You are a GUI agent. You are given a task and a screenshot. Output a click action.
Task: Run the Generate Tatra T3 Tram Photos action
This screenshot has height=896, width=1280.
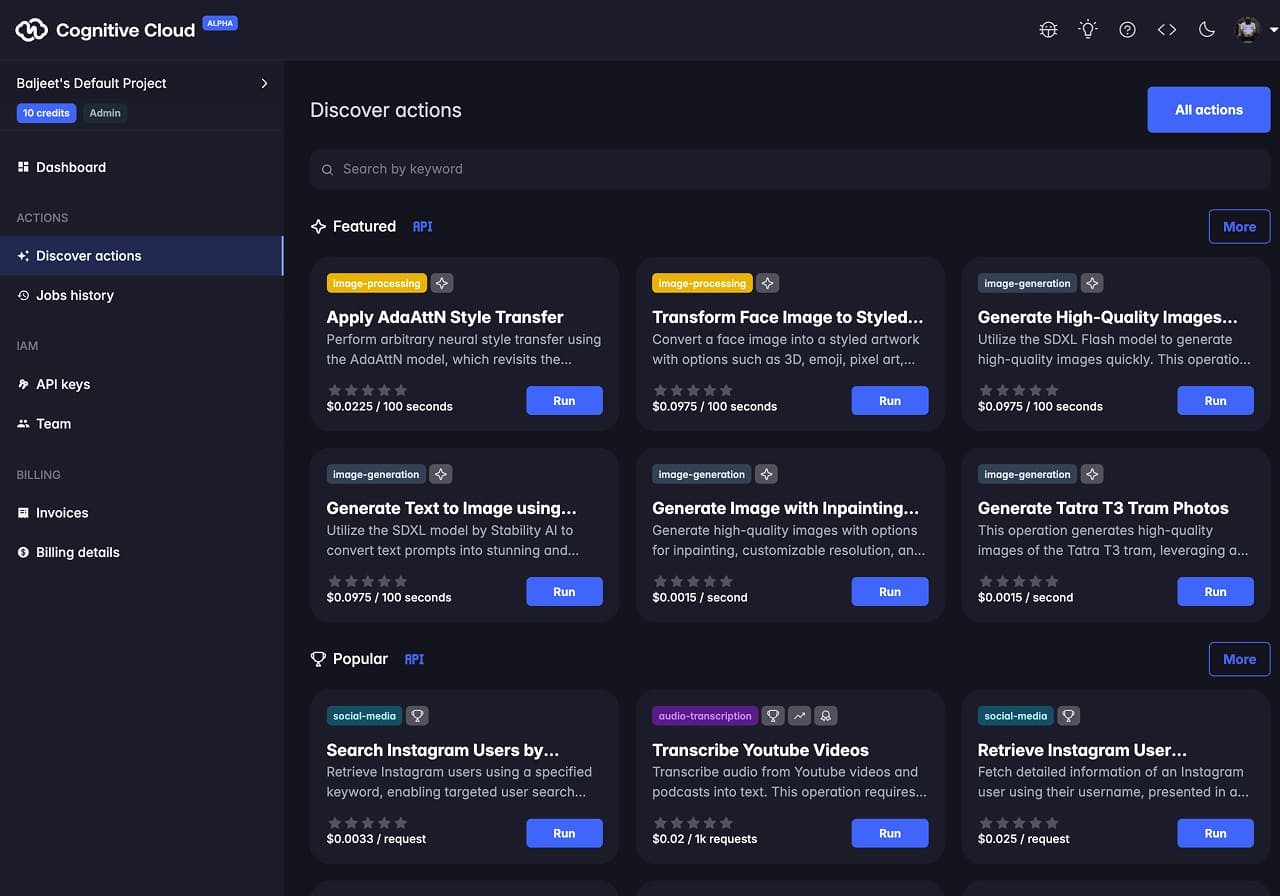pos(1215,591)
